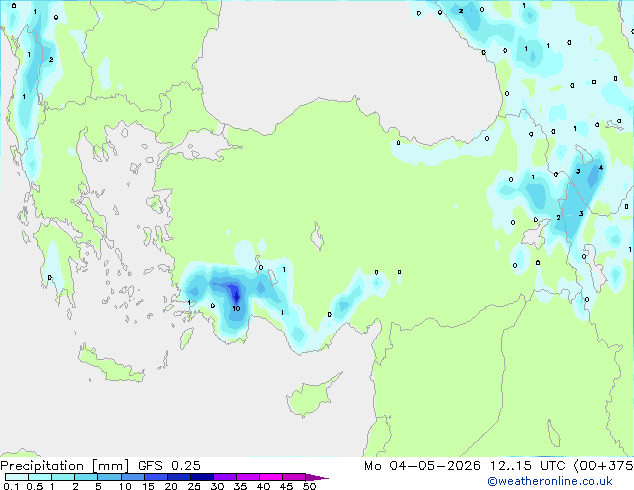634x490 pixels.
Task: Click the '(00+375' forecast offset text
Action: pyautogui.click(x=603, y=466)
